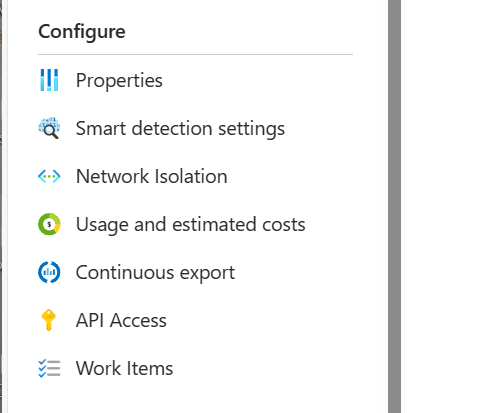Open the Work Items text link
Viewport: 497px width, 413px height.
[124, 368]
